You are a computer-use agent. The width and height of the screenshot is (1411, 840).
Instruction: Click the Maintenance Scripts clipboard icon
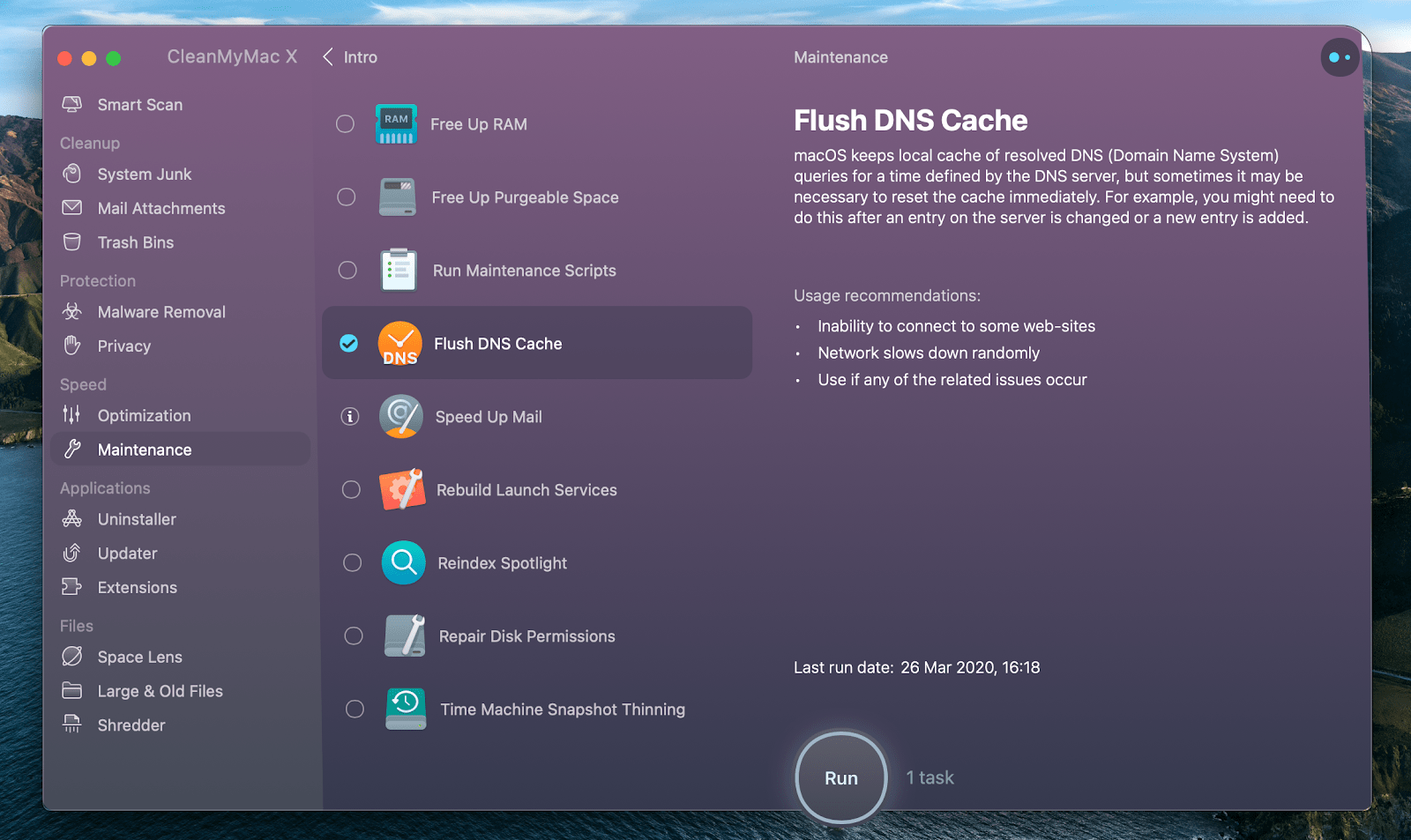[x=399, y=270]
